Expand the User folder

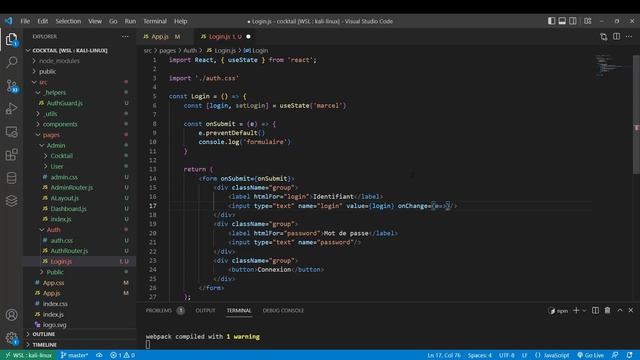pyautogui.click(x=57, y=167)
